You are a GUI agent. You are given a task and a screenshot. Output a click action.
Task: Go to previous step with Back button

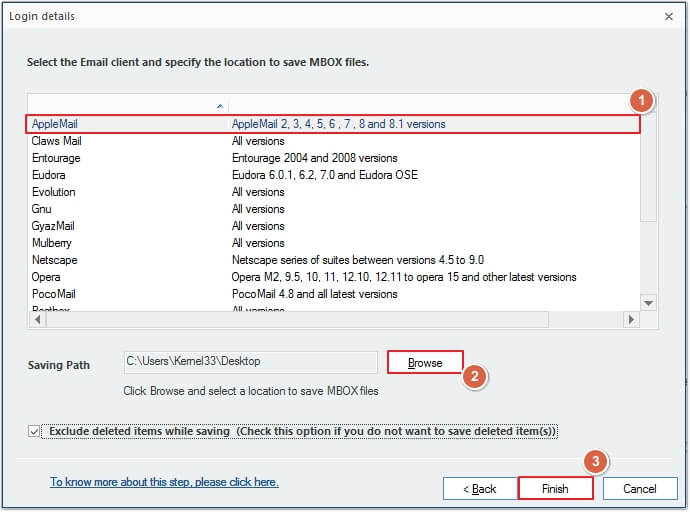point(480,489)
